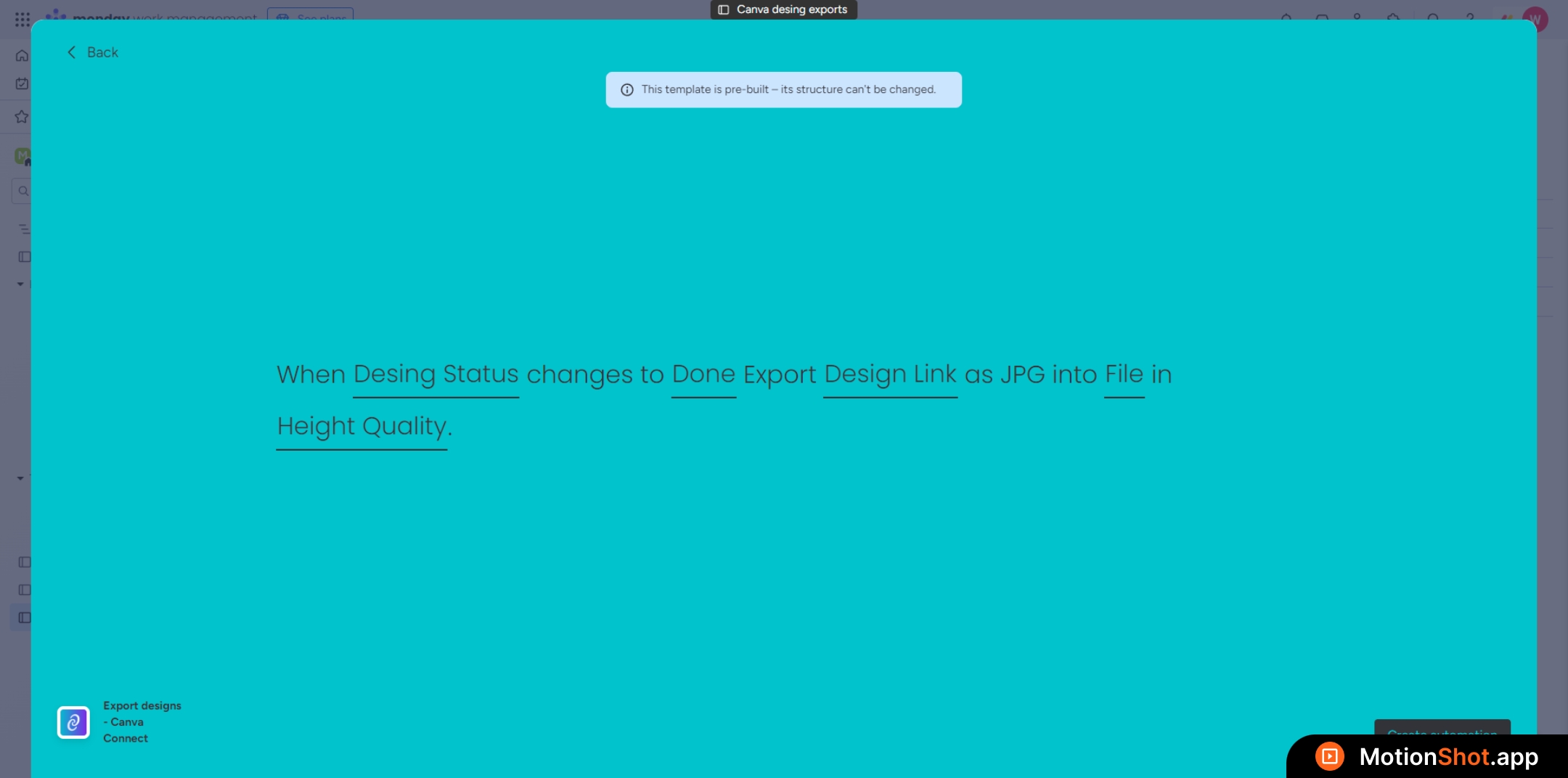Open My Work calendar-check sidebar icon
Screen dimensions: 1568x778
click(x=23, y=84)
